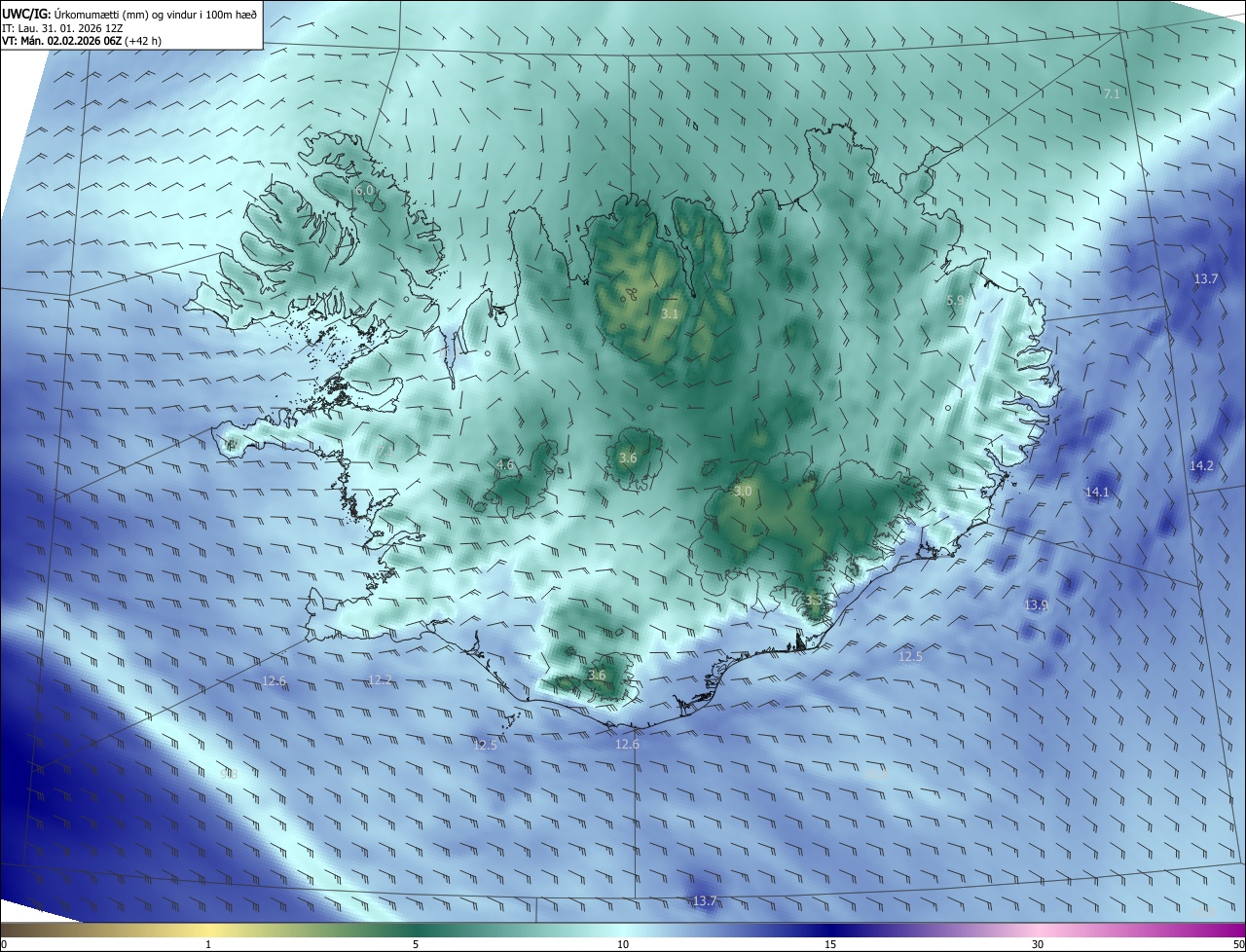This screenshot has height=952, width=1246.
Task: Click the 12.2 value off the southwest coast
Action: pos(380,679)
